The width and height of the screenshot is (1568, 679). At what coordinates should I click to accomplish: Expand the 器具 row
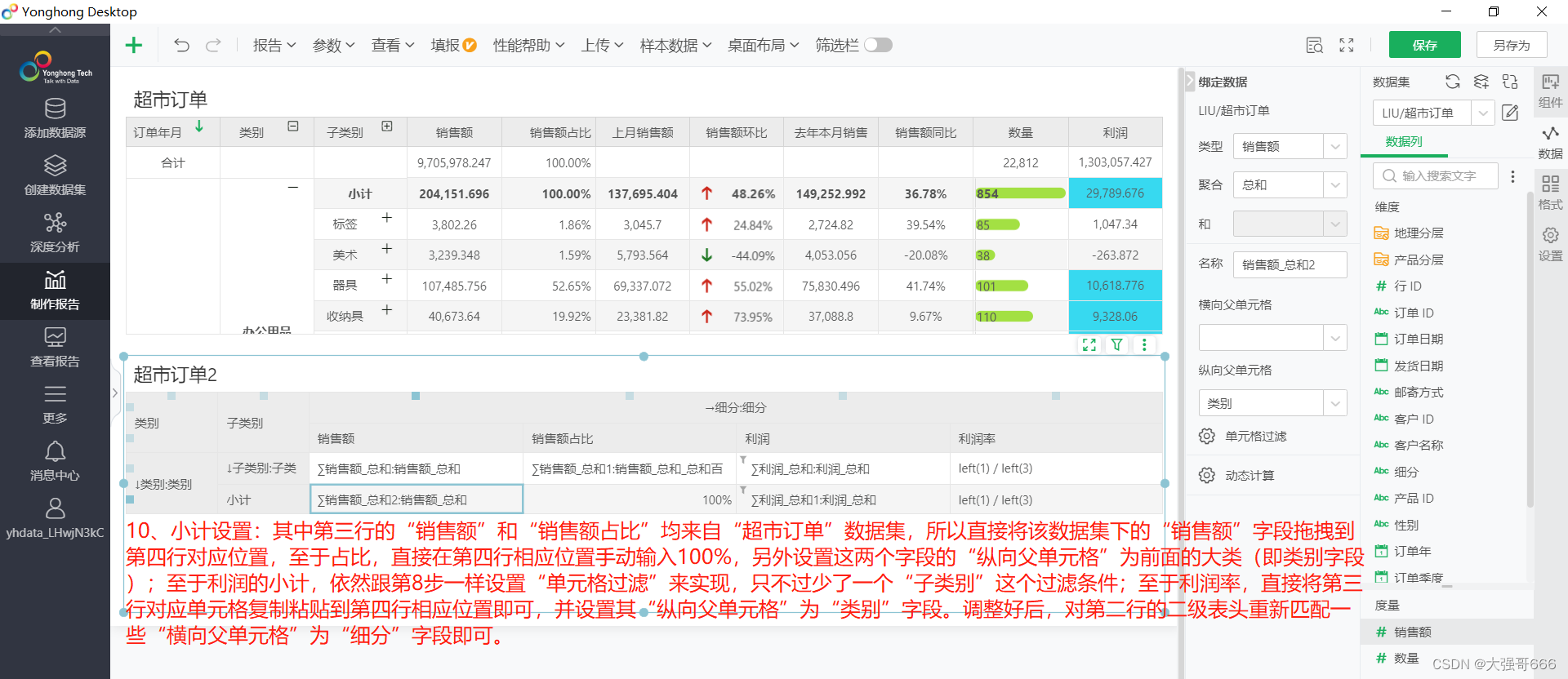click(387, 279)
